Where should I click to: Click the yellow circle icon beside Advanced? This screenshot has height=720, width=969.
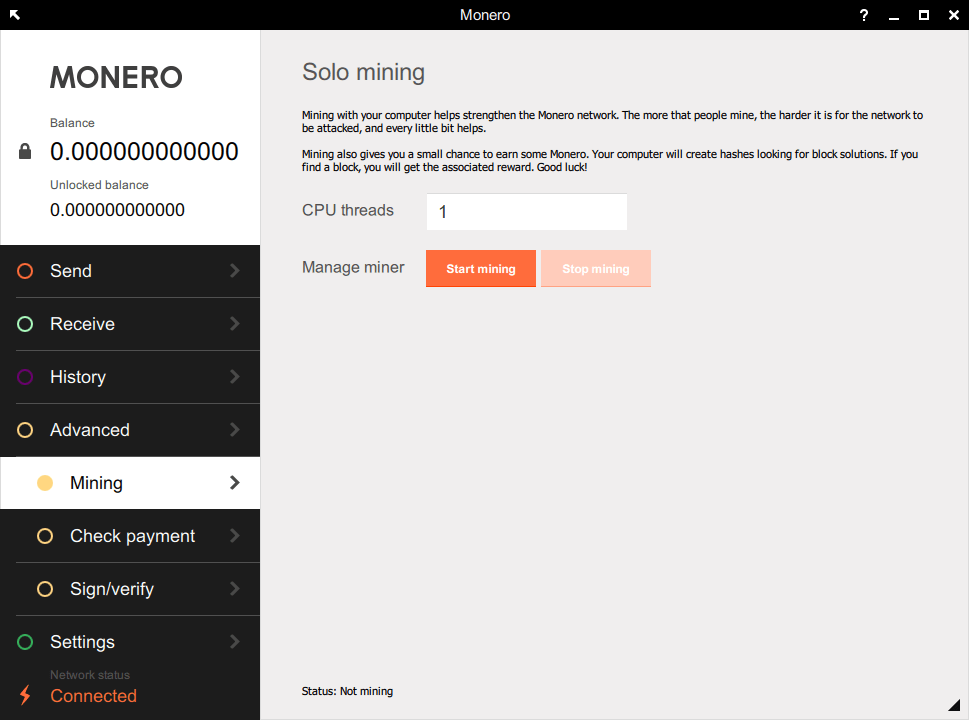tap(25, 430)
